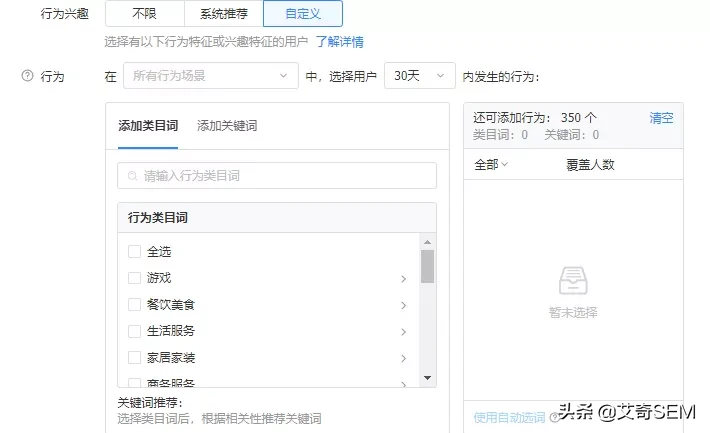This screenshot has width=710, height=433.
Task: Expand the 家居家装 category arrow
Action: coord(403,359)
